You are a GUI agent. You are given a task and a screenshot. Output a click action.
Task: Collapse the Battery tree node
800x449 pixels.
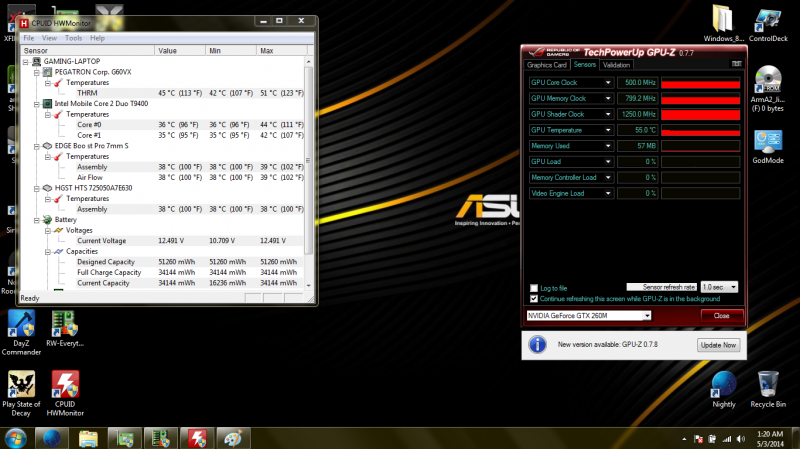[37, 220]
